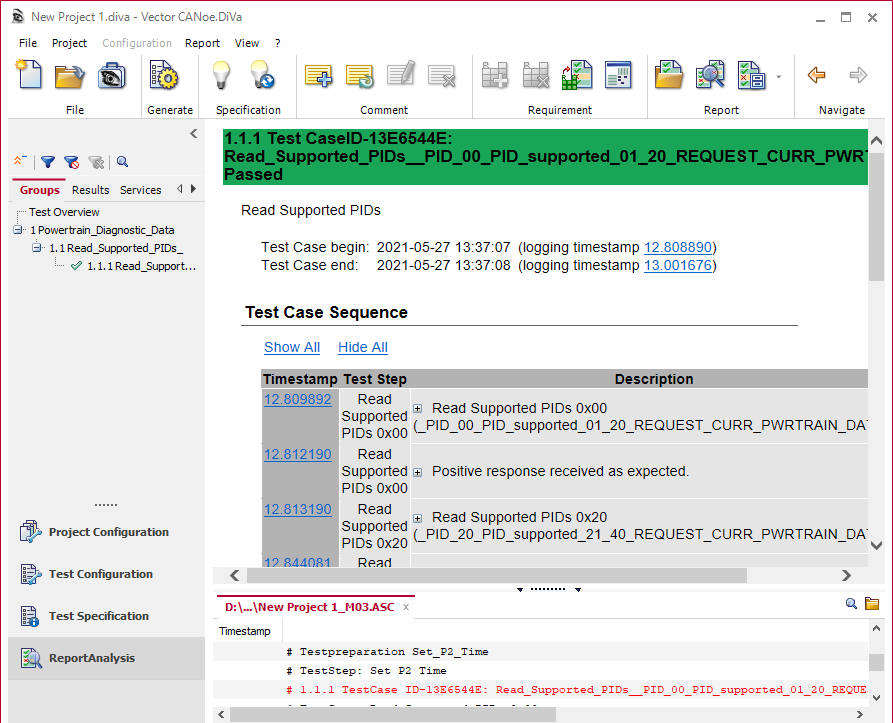Click the log panel horizontal scrollbar
This screenshot has width=893, height=723.
pyautogui.click(x=392, y=714)
